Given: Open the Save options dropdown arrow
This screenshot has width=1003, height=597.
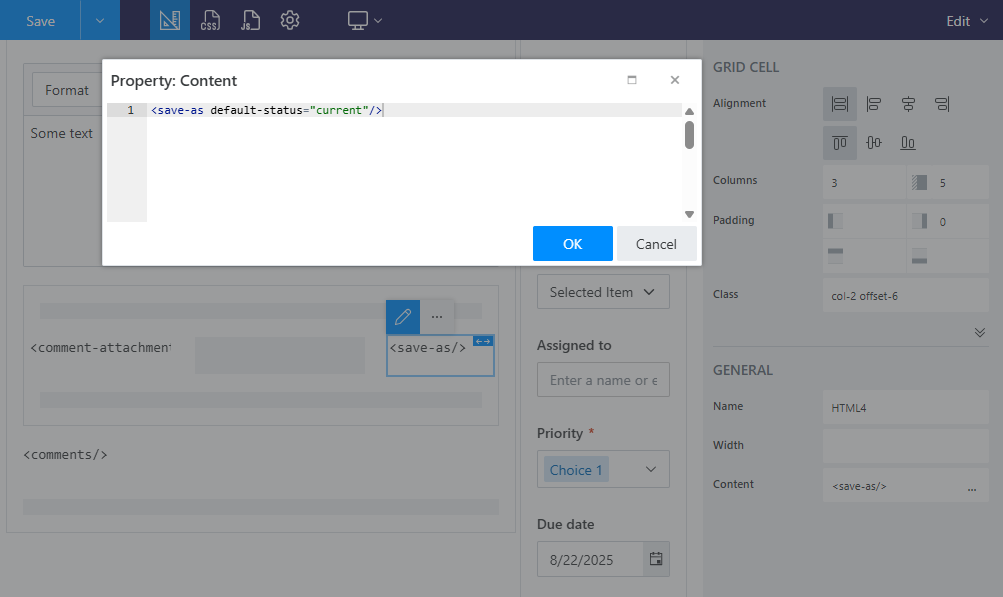Looking at the screenshot, I should click(100, 20).
